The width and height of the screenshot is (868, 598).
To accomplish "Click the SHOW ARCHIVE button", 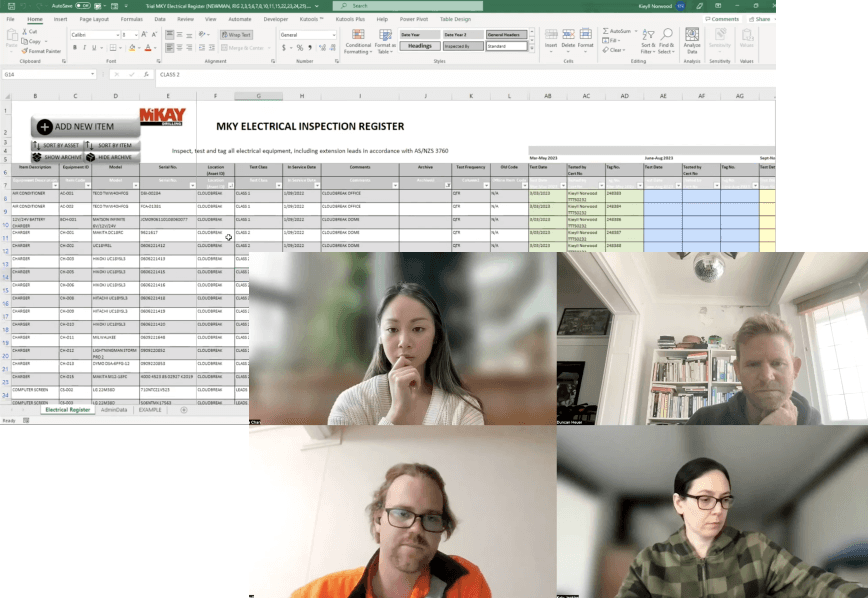I will (57, 157).
